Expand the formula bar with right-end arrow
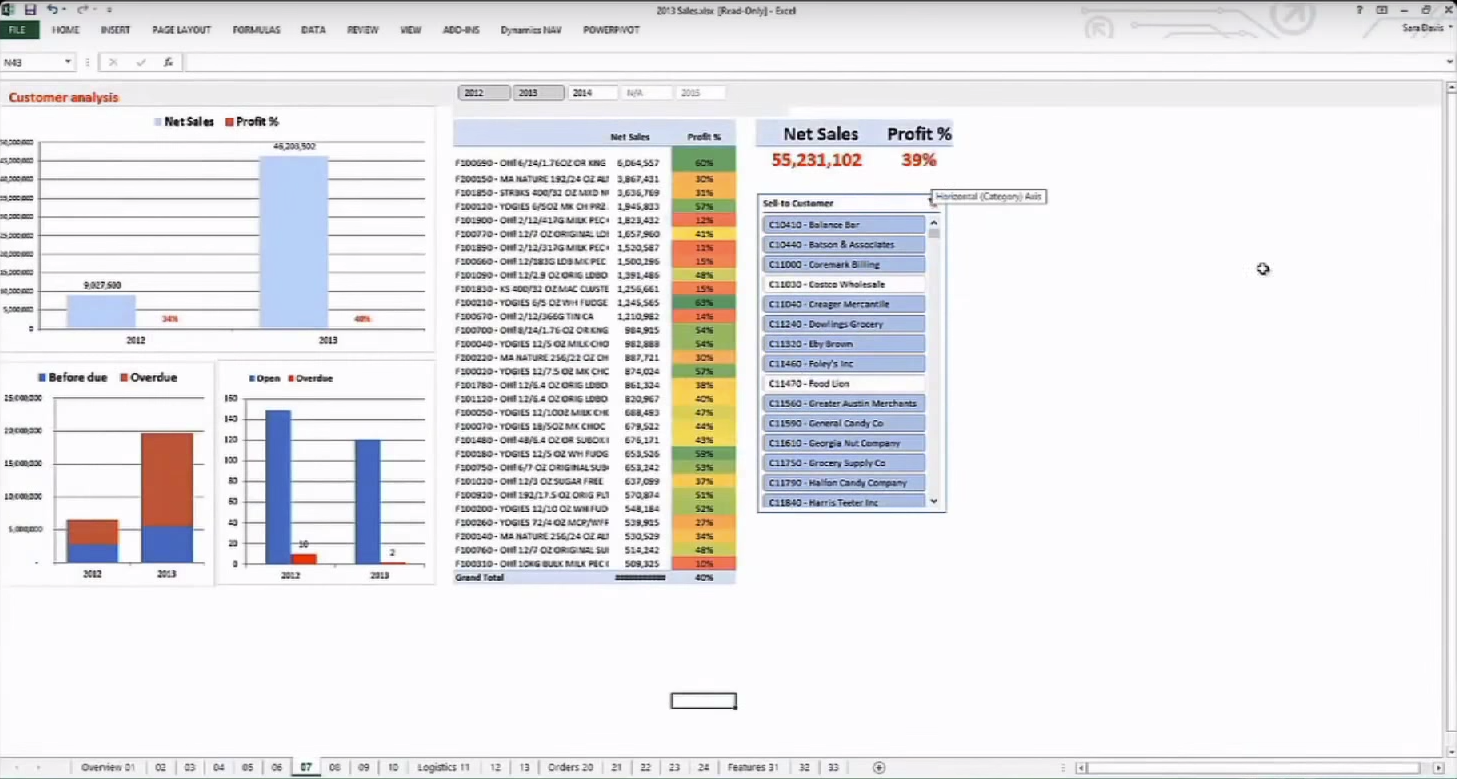 tap(1449, 62)
